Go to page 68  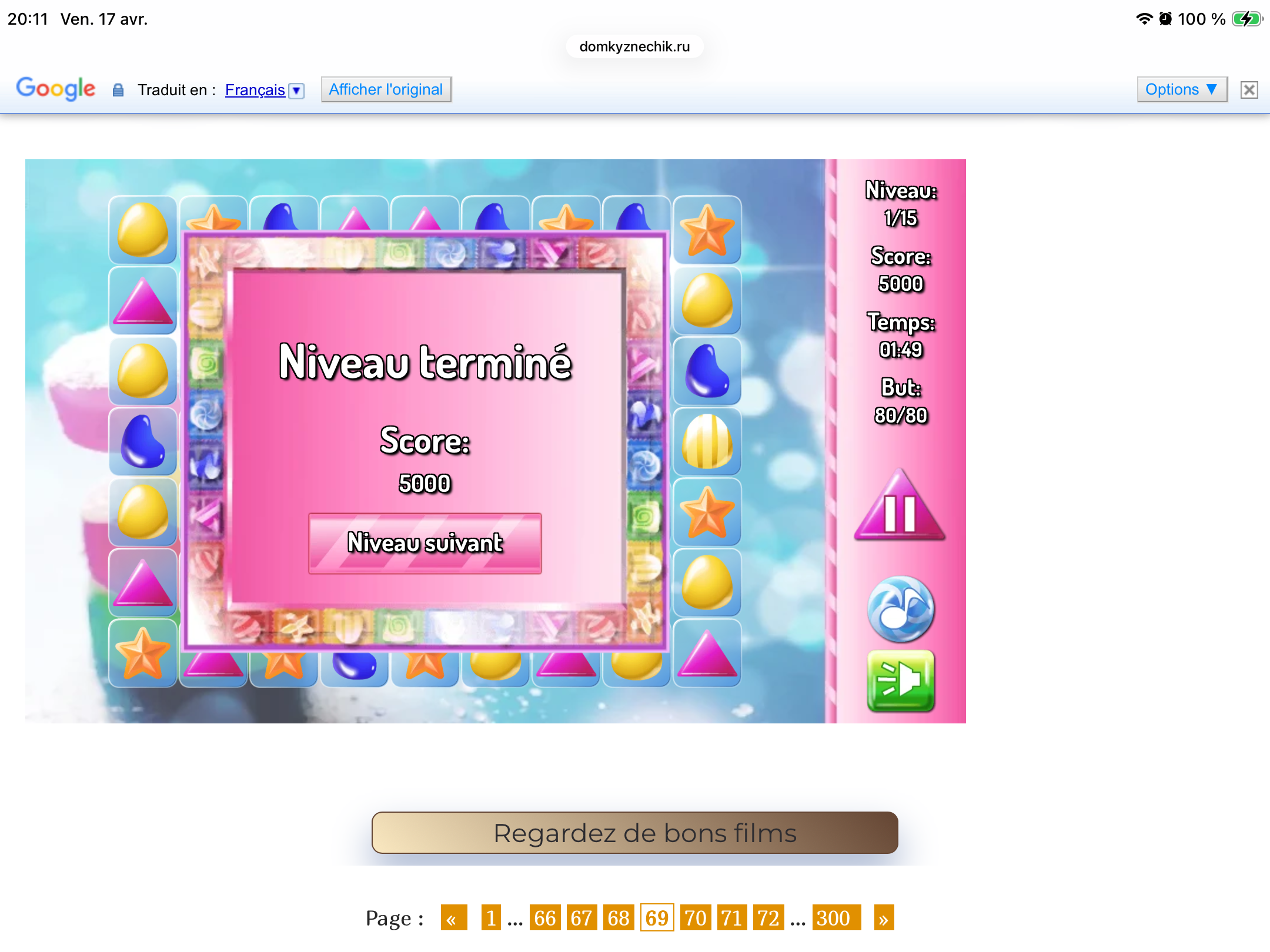tap(619, 918)
